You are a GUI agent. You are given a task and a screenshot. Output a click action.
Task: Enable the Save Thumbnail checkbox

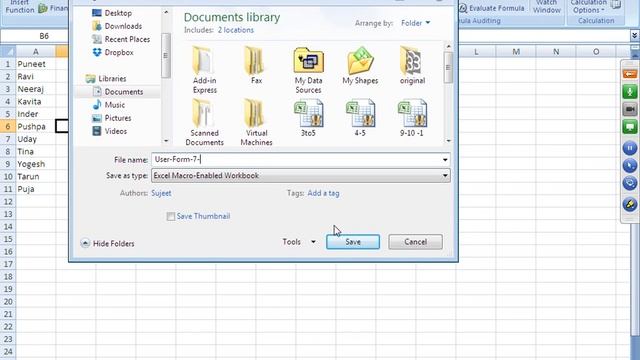click(x=171, y=216)
